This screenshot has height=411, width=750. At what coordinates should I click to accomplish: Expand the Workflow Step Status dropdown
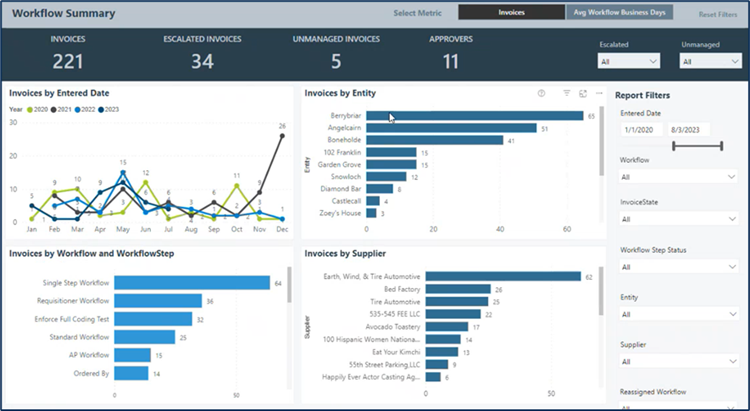[678, 267]
